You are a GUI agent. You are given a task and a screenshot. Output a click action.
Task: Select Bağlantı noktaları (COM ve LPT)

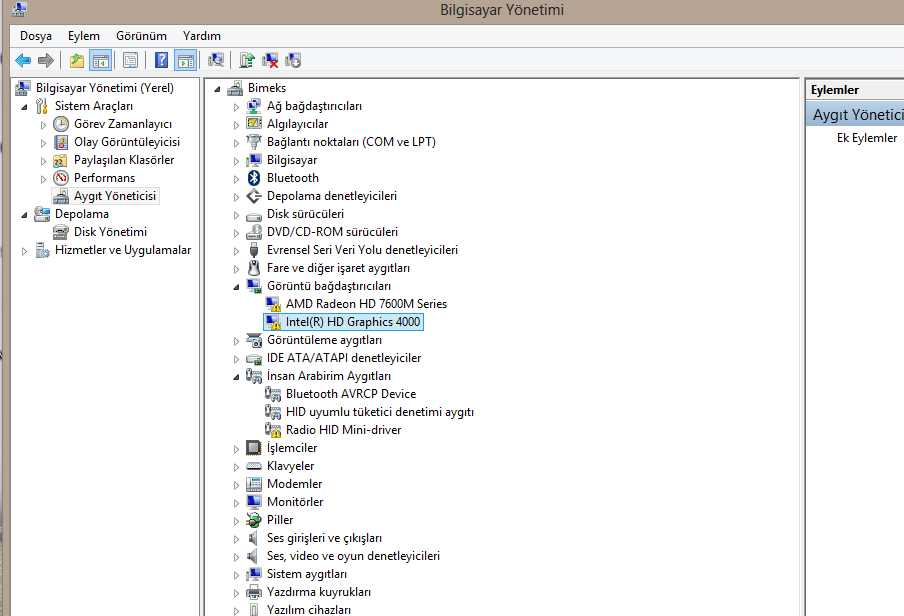click(351, 142)
